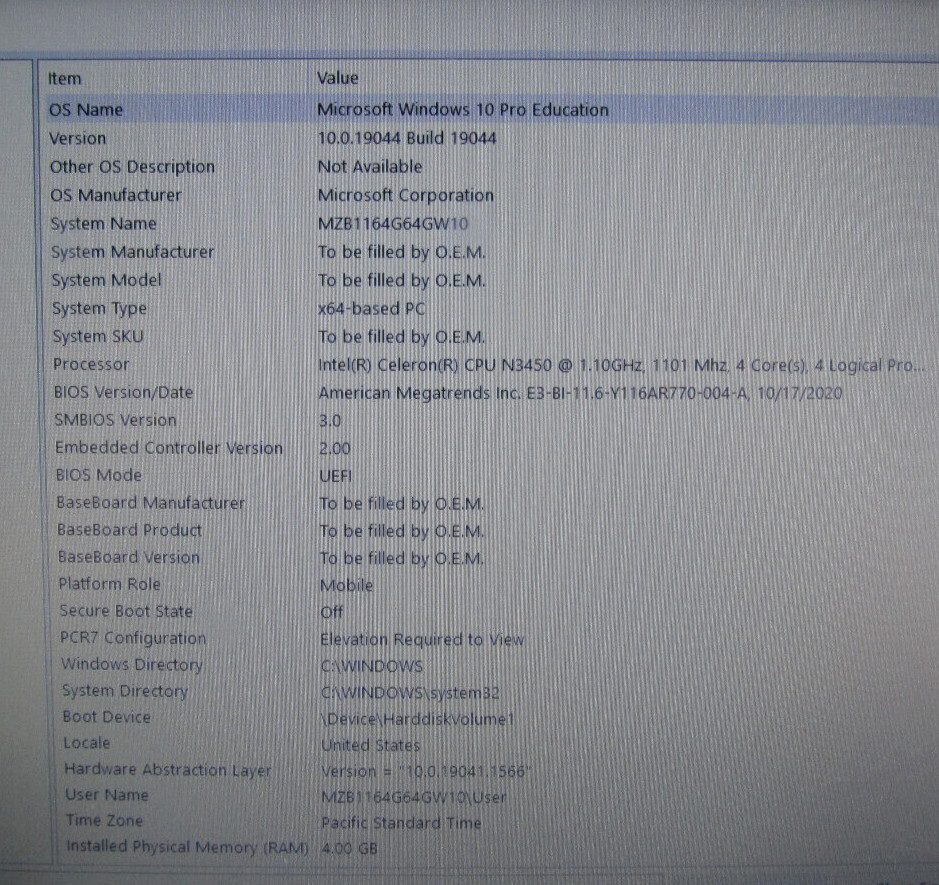Select the 'UEFI' value
This screenshot has height=885, width=939.
click(336, 476)
